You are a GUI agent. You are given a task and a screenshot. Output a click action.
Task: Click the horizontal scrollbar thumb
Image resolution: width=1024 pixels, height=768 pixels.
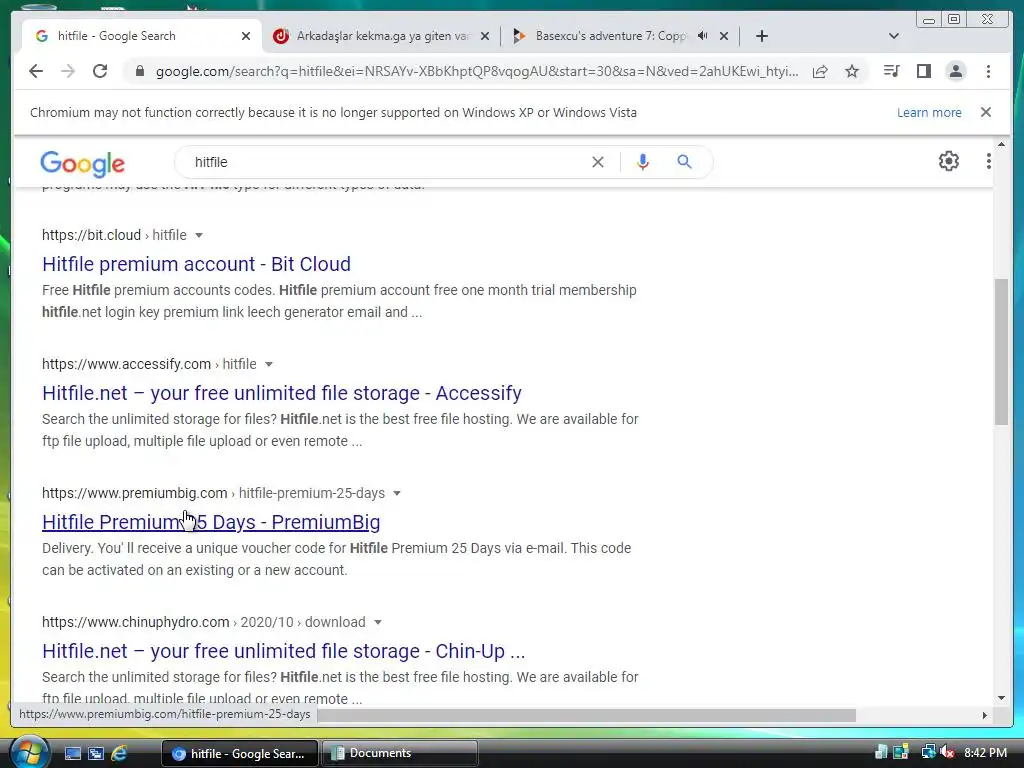[x=586, y=715]
